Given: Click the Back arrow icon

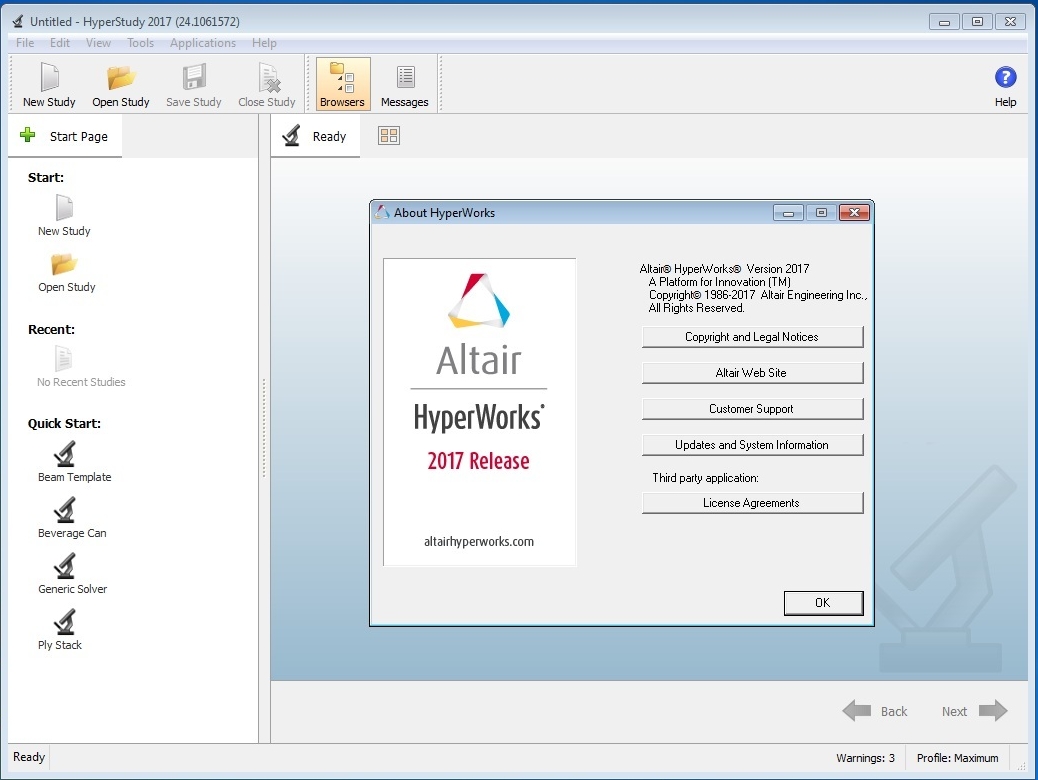Looking at the screenshot, I should [x=857, y=711].
